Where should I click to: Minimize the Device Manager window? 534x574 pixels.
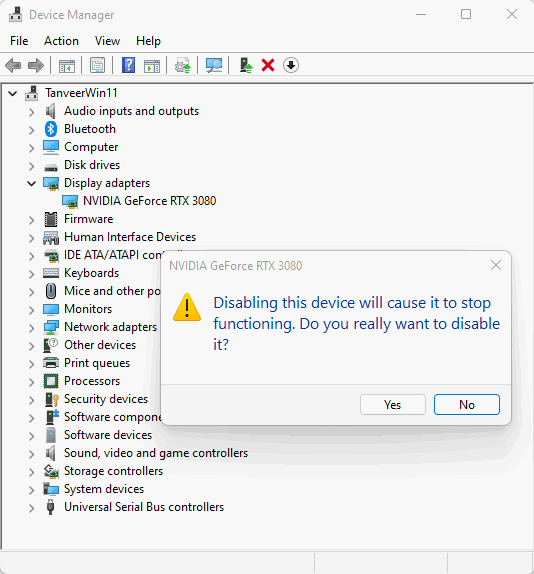tap(421, 14)
